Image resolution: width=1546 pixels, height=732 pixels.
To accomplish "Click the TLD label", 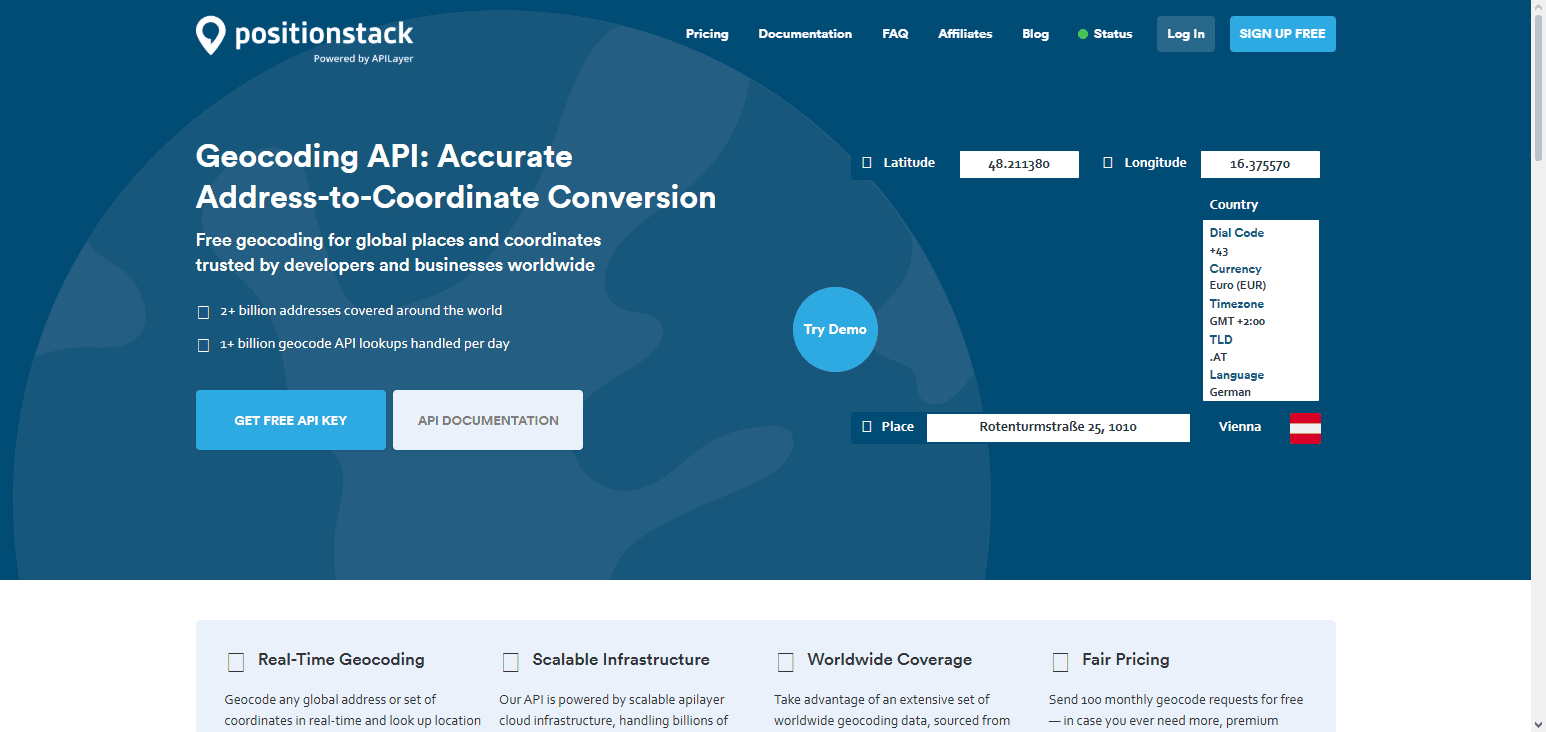I will (x=1221, y=340).
